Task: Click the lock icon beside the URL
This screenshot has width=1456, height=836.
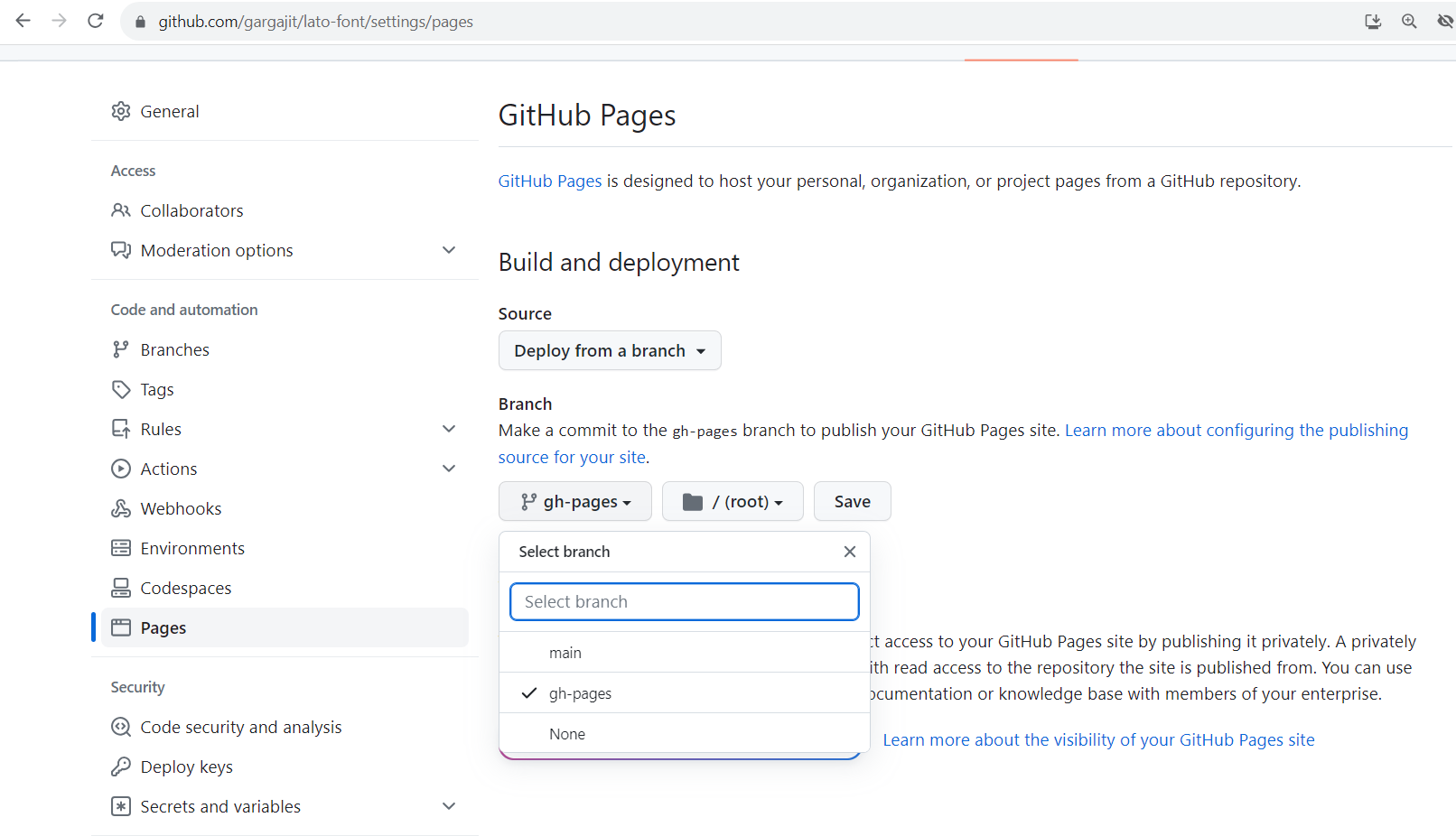Action: (x=140, y=22)
